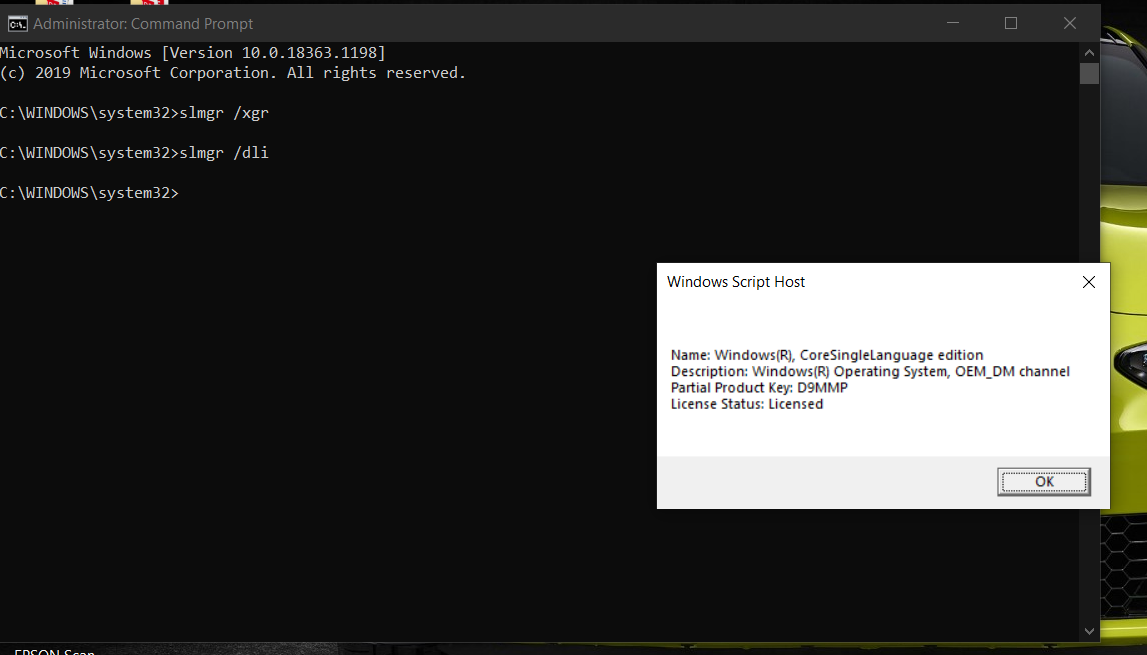The height and width of the screenshot is (655, 1147).
Task: Click the scrollbar up arrow in Command Prompt
Action: tap(1089, 53)
